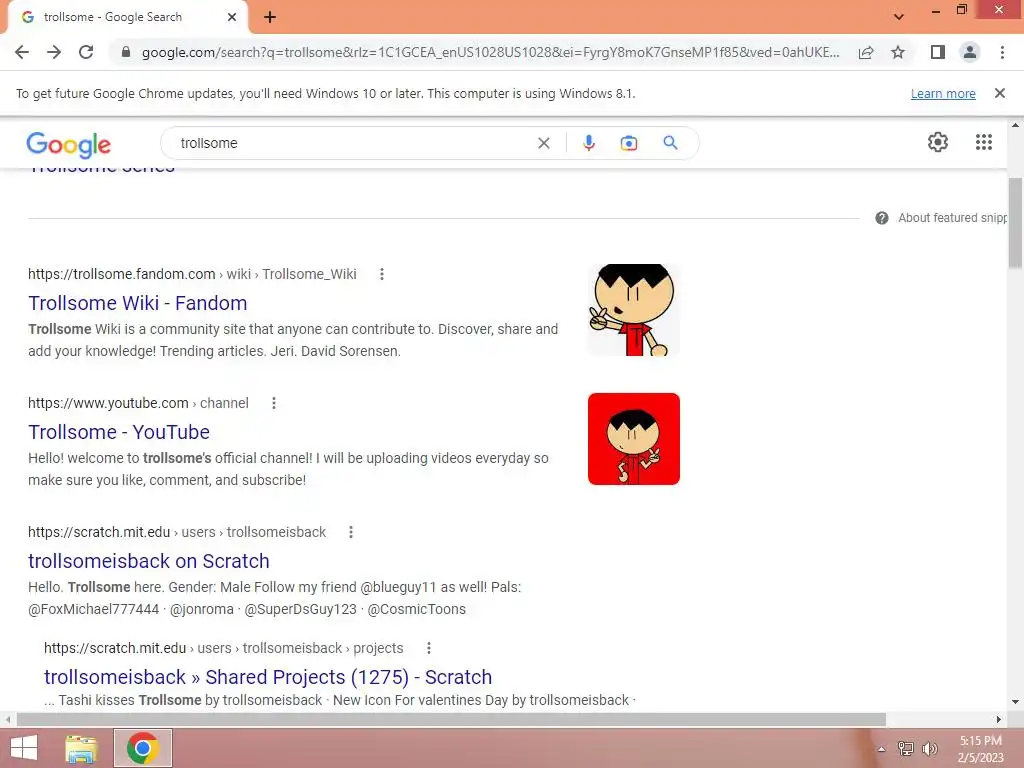Click the address bar URL
Screen dimensions: 1024x768
pos(490,52)
